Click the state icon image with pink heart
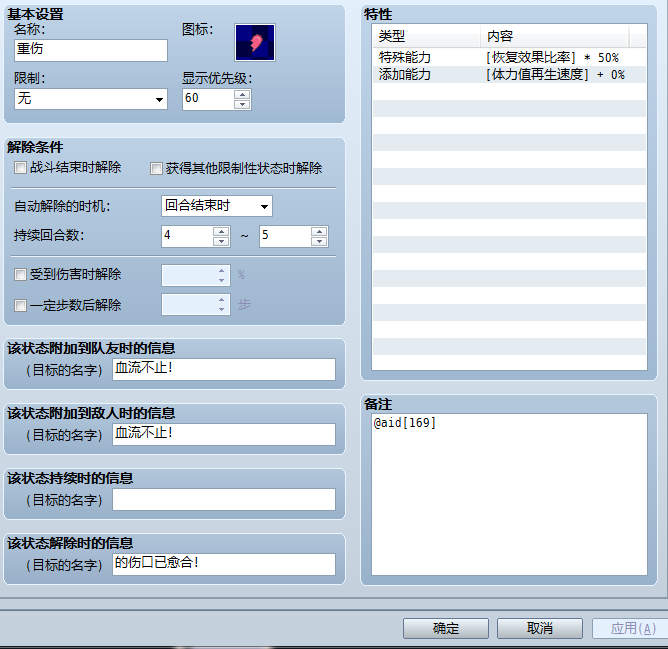 (x=255, y=42)
